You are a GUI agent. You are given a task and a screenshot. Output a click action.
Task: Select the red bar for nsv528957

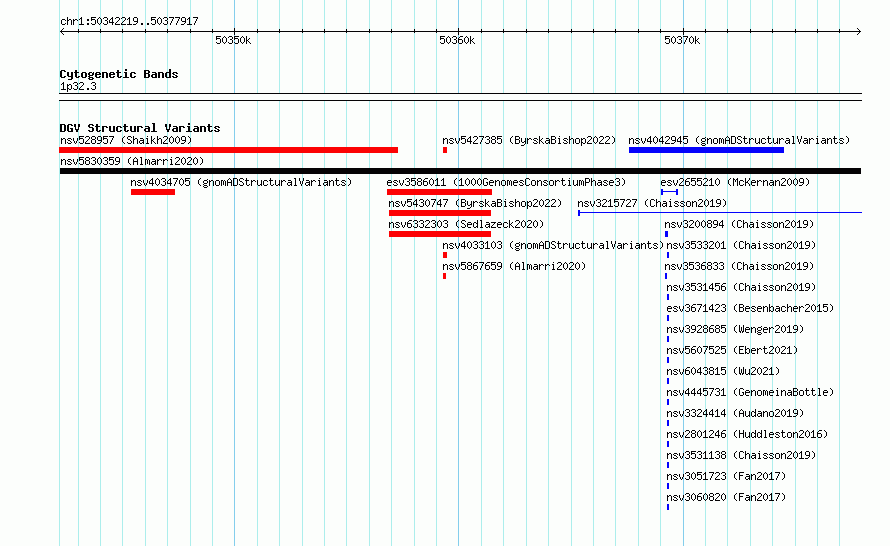click(229, 150)
